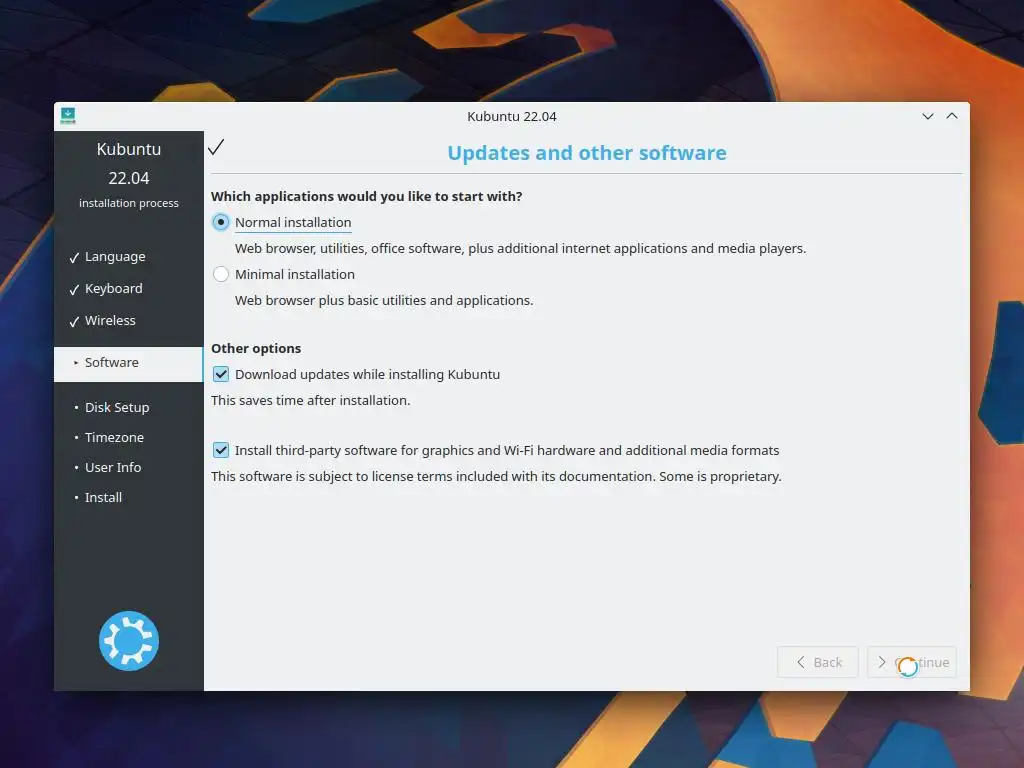Click the 'installation process' sidebar caption
The width and height of the screenshot is (1024, 768).
(129, 203)
